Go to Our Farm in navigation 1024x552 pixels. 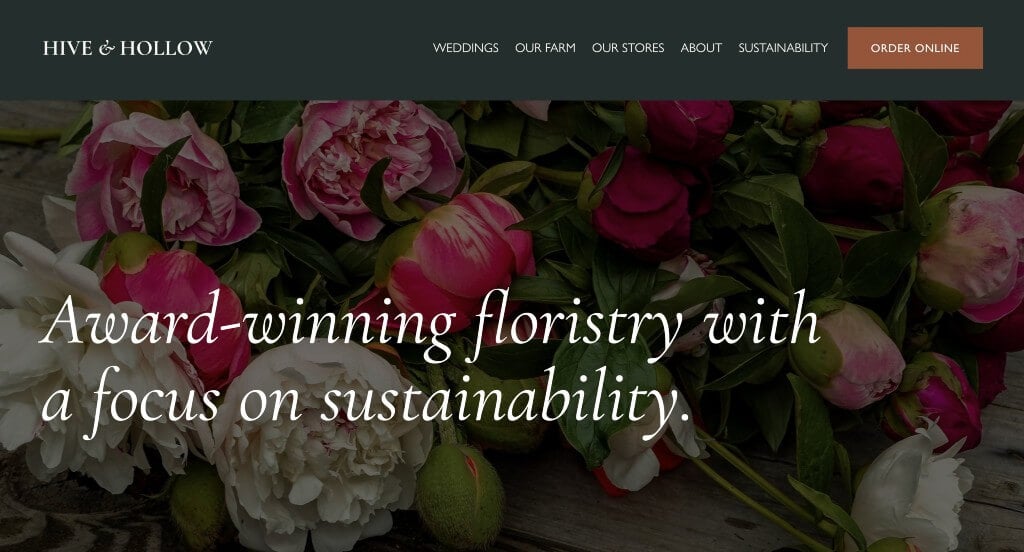coord(545,48)
